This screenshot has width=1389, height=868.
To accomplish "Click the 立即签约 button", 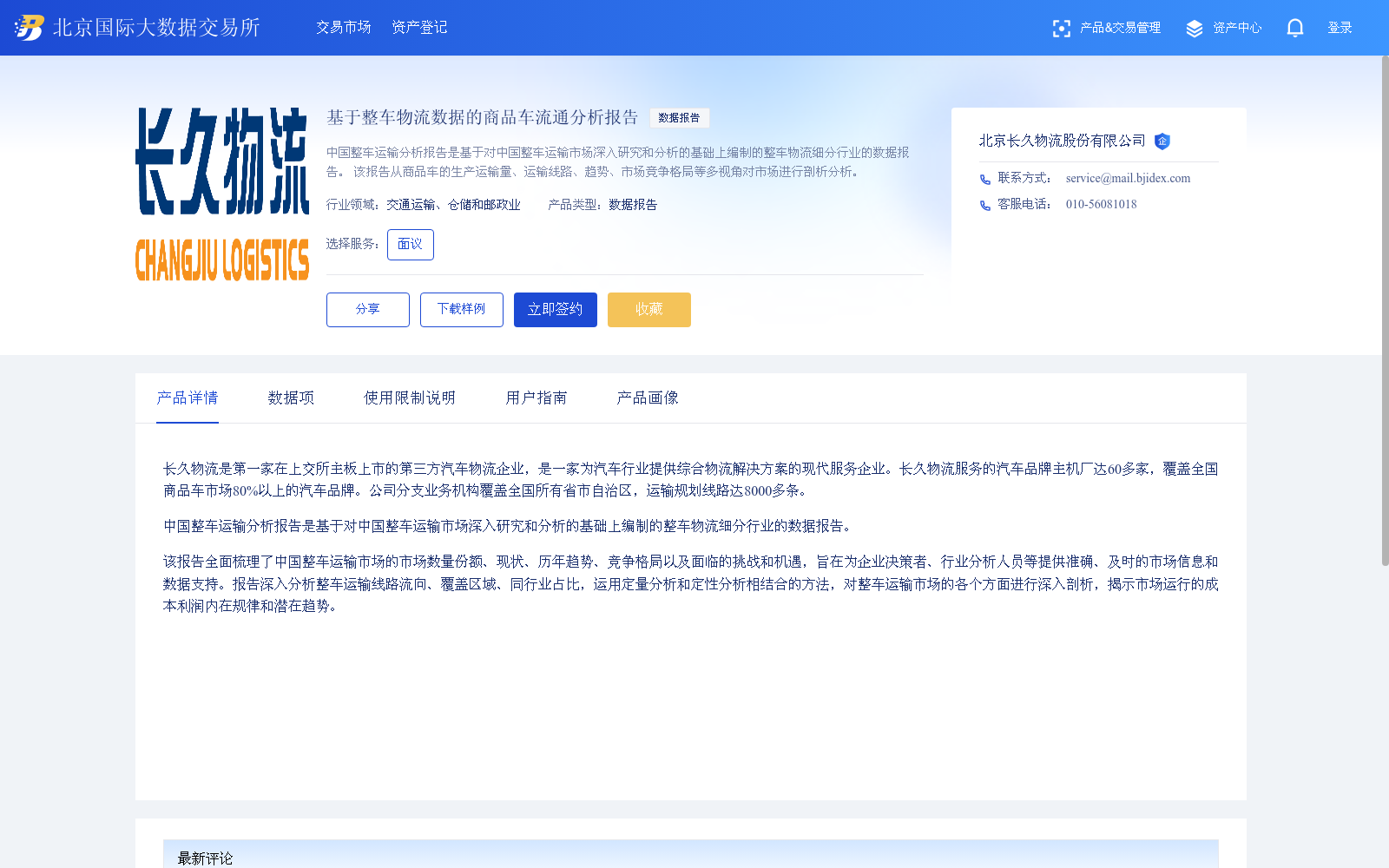I will pos(556,310).
